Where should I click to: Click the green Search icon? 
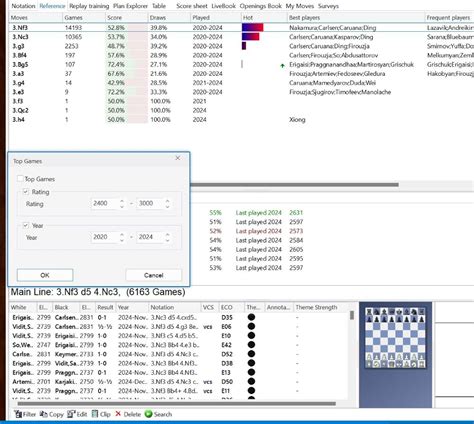(x=148, y=414)
